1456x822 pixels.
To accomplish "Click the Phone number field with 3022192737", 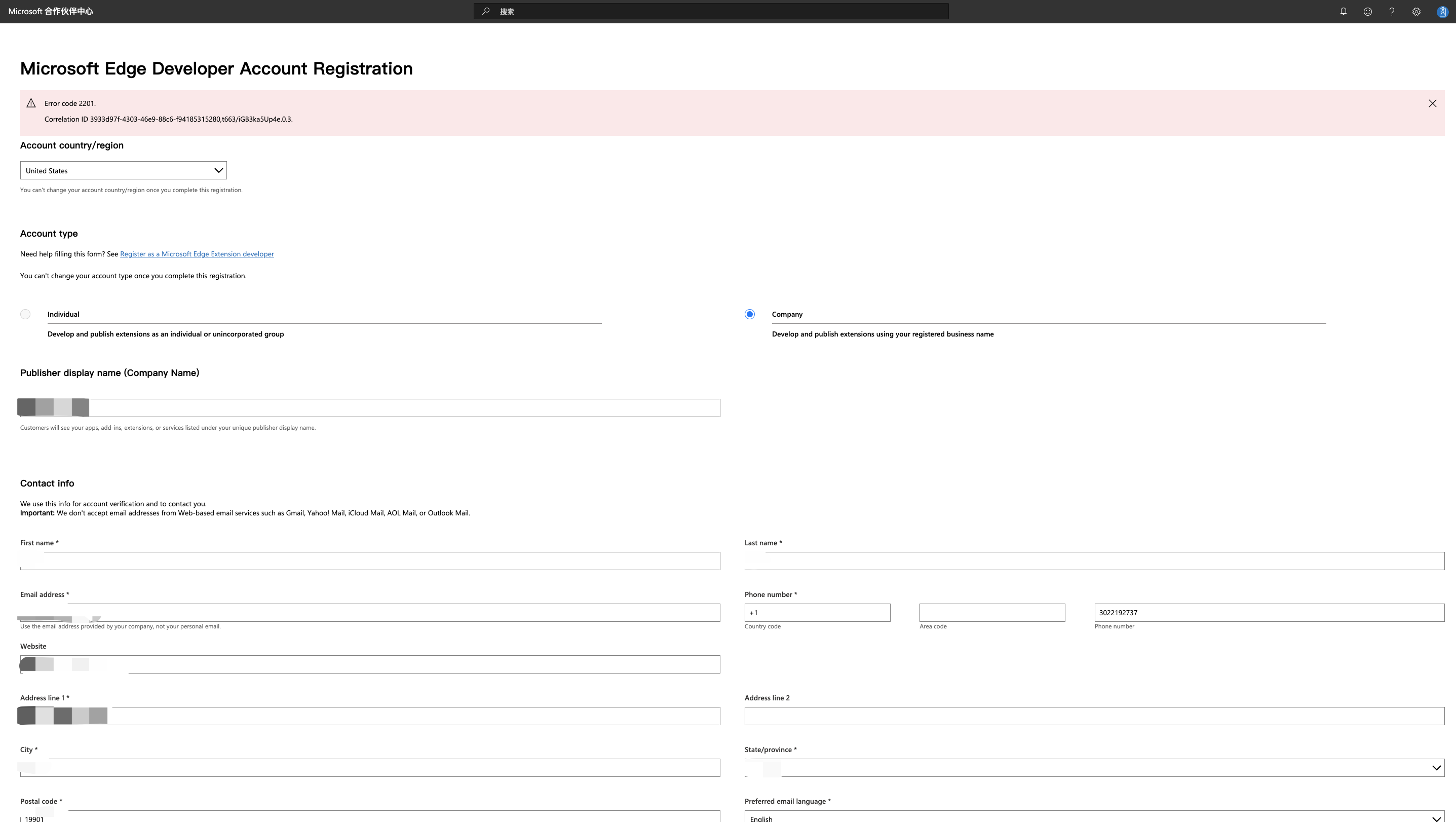I will pyautogui.click(x=1270, y=613).
